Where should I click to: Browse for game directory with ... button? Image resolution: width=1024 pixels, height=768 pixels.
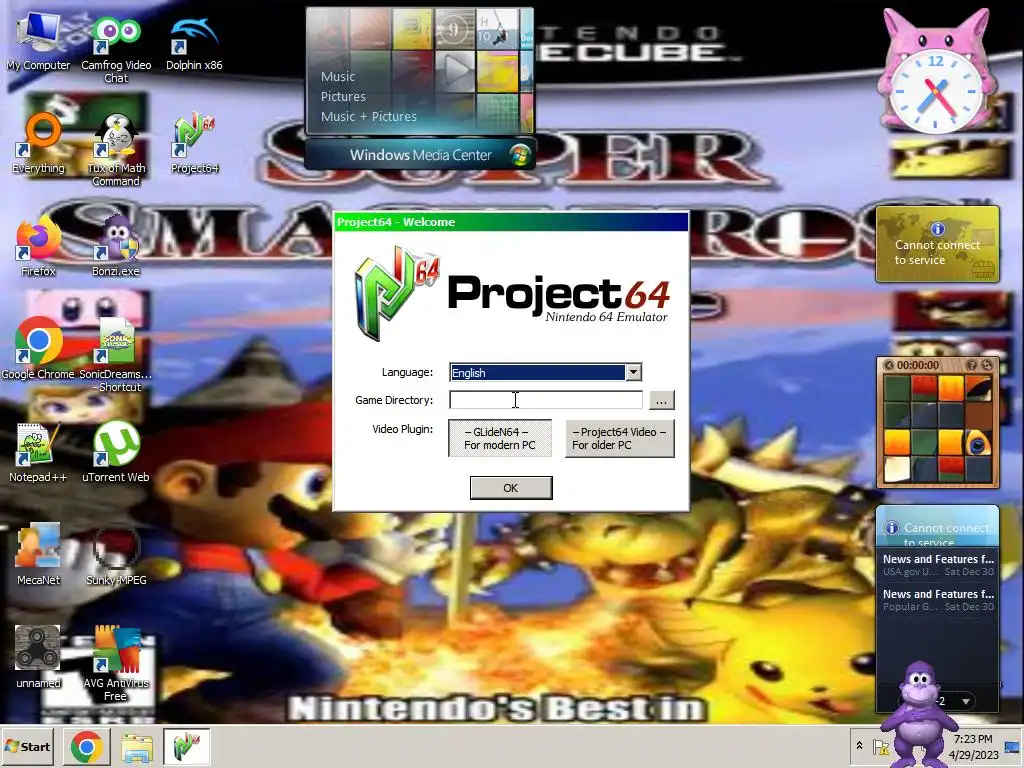[x=661, y=400]
